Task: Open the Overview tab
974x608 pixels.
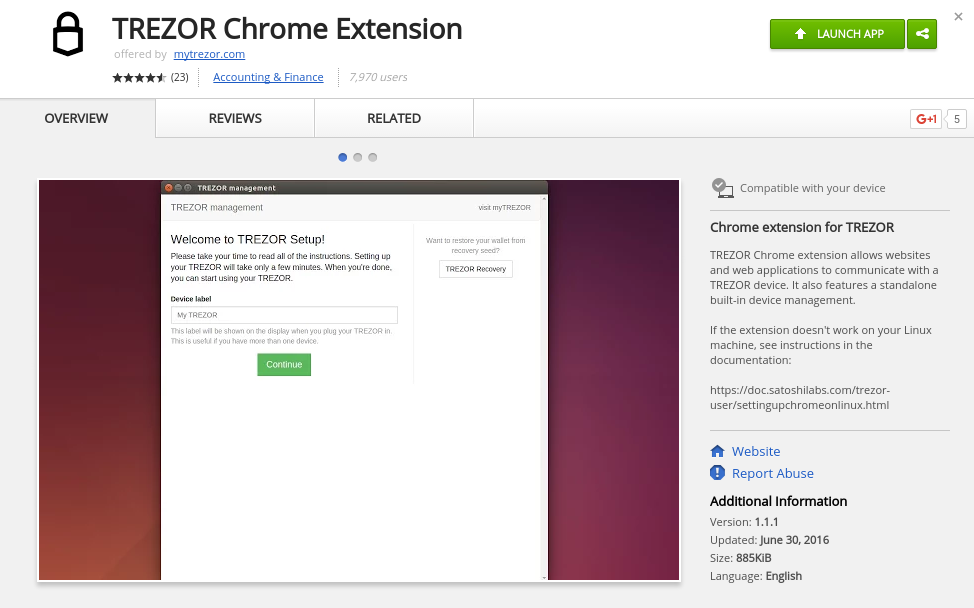Action: point(76,118)
